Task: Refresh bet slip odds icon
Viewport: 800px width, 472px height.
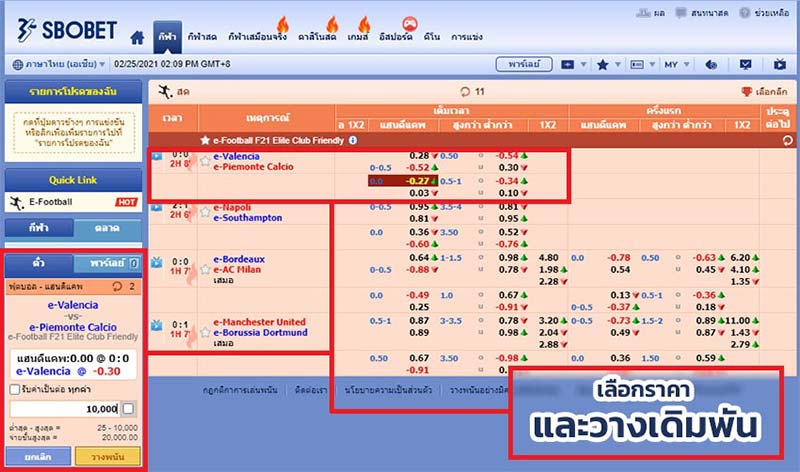Action: 117,286
